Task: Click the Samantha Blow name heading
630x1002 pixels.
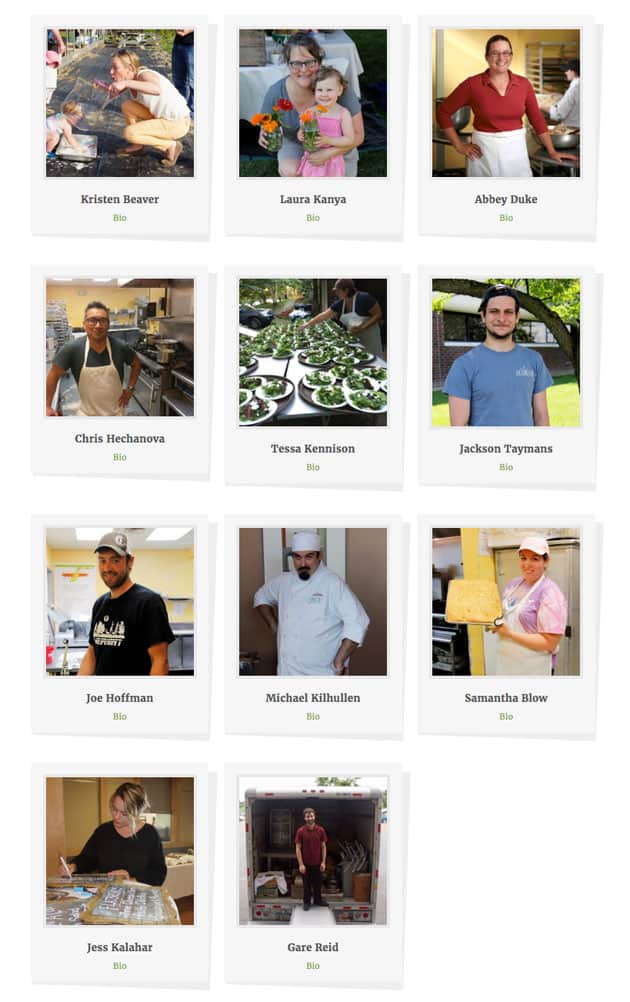Action: (506, 698)
